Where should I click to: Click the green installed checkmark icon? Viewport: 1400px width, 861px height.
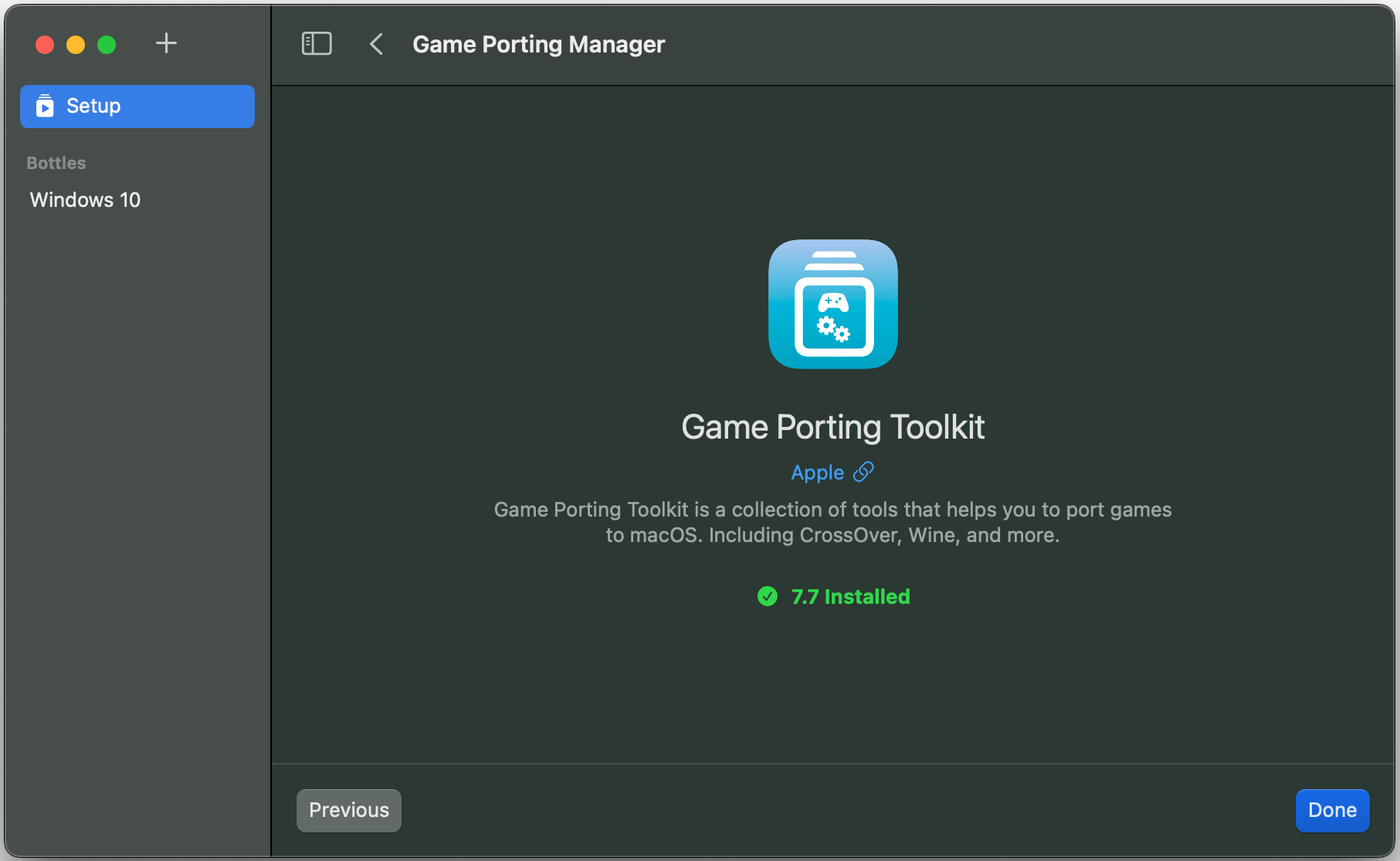pyautogui.click(x=768, y=596)
